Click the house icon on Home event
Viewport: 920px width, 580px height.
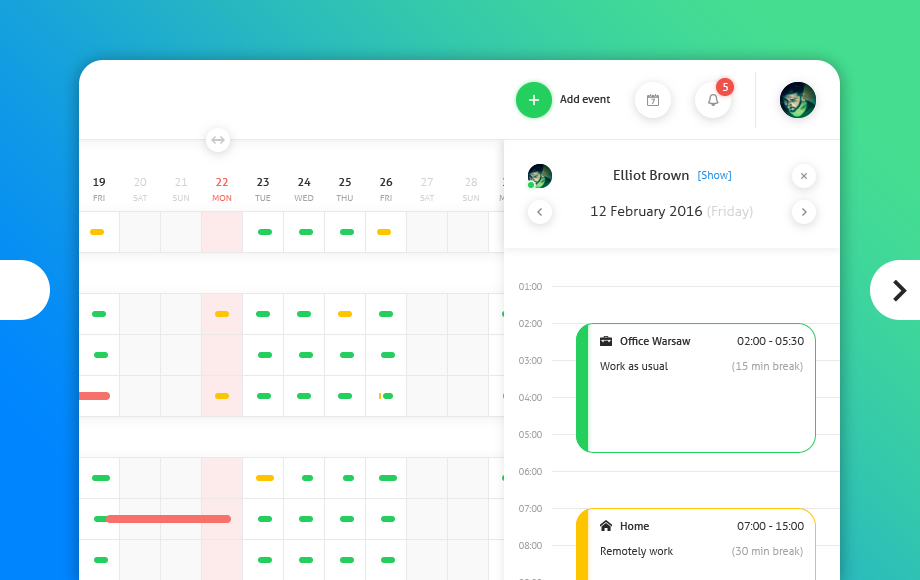coord(606,525)
